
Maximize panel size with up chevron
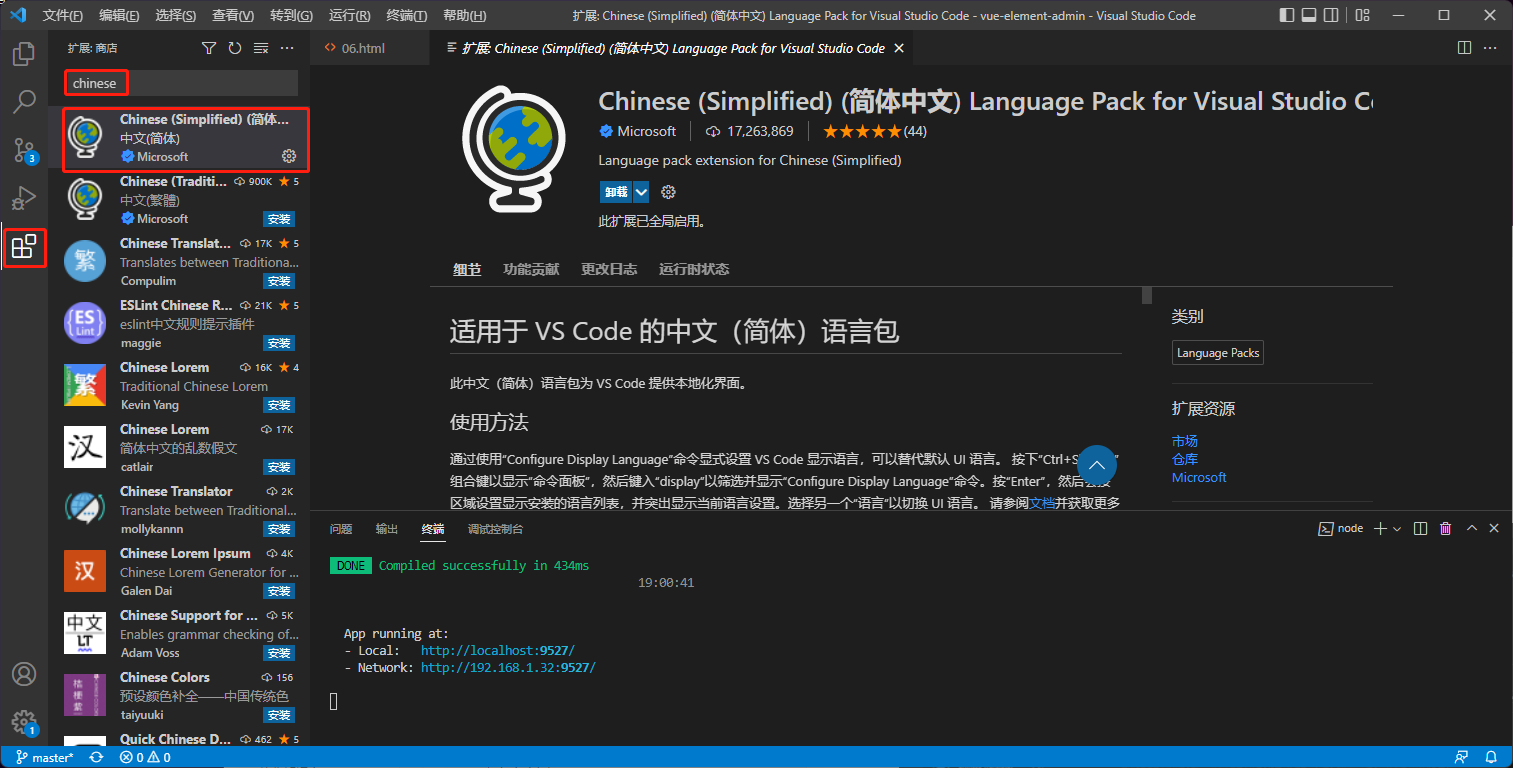click(1470, 528)
